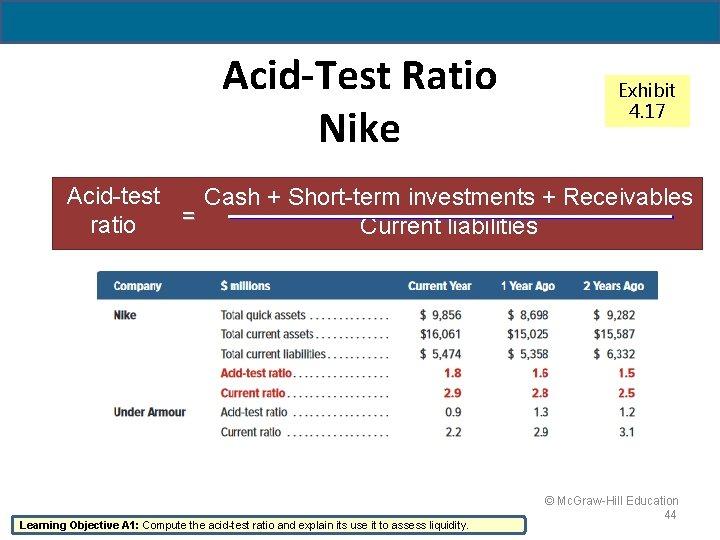Click the quick assets value $ 9,282
720x540 pixels.
pyautogui.click(x=614, y=315)
